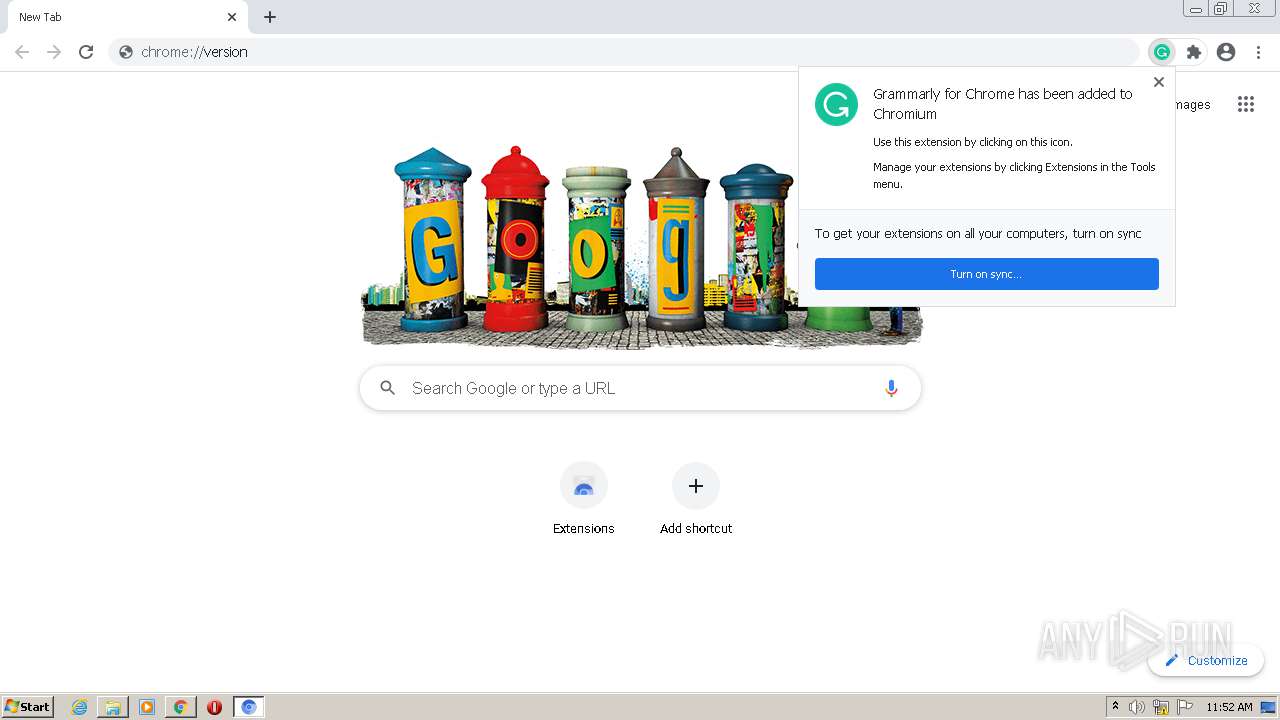The image size is (1280, 720).
Task: Click the address bar showing chrome://version
Action: (x=625, y=52)
